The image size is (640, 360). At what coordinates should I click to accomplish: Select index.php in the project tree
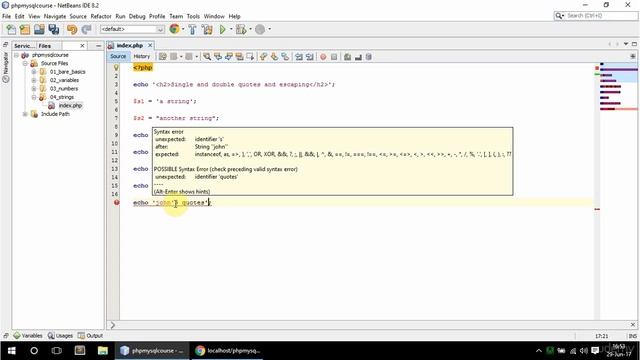coord(70,106)
